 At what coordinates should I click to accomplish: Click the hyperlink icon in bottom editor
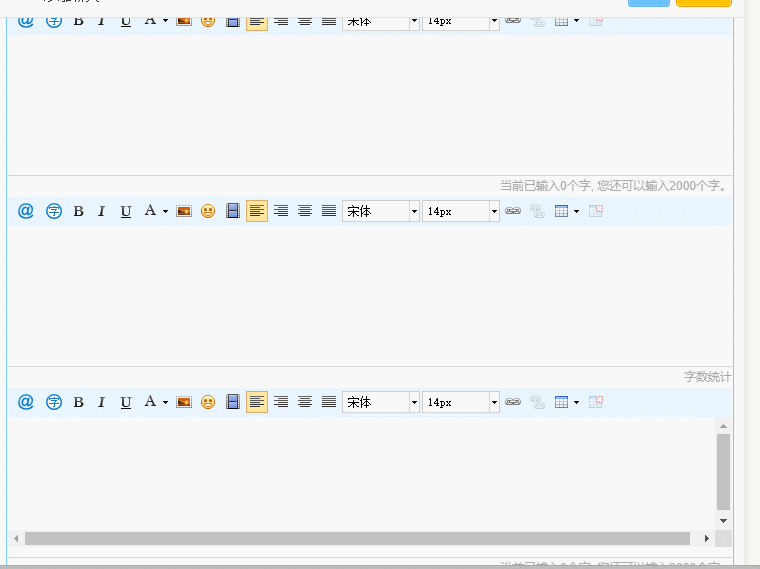click(513, 402)
